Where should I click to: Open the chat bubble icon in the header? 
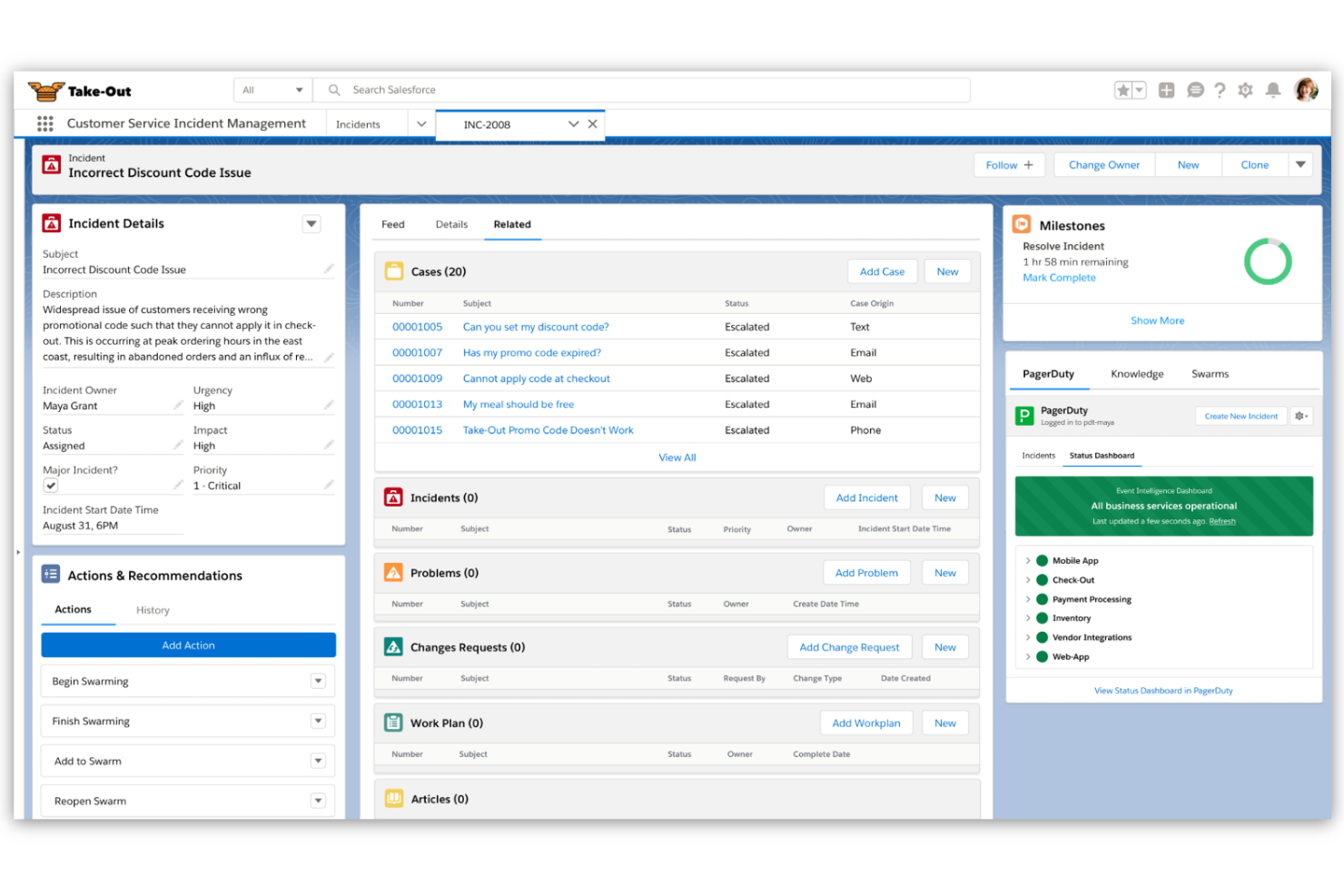(x=1195, y=90)
